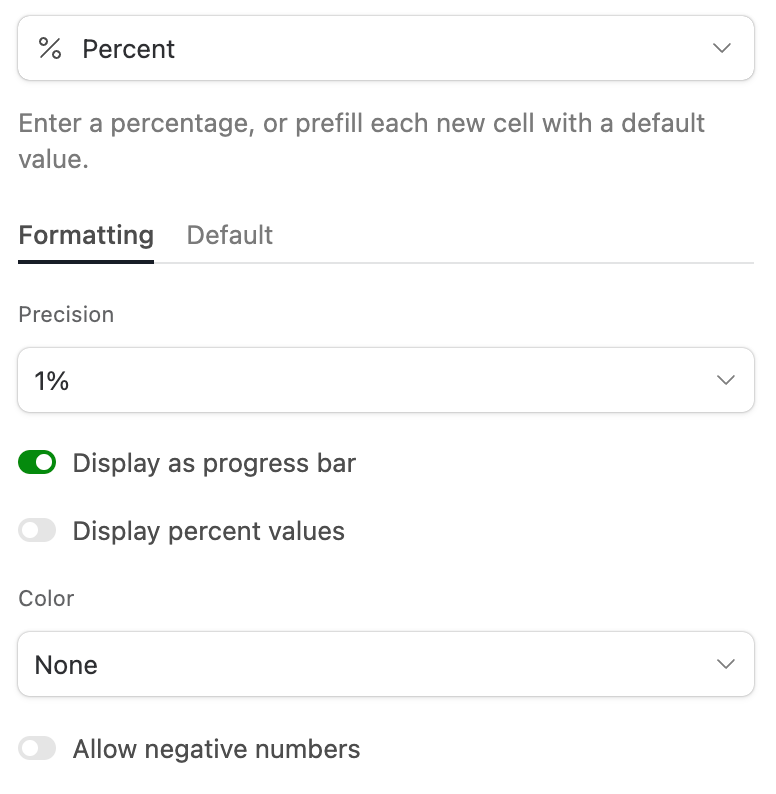The height and width of the screenshot is (794, 776).
Task: Click the "Allow negative numbers" label
Action: pyautogui.click(x=216, y=749)
